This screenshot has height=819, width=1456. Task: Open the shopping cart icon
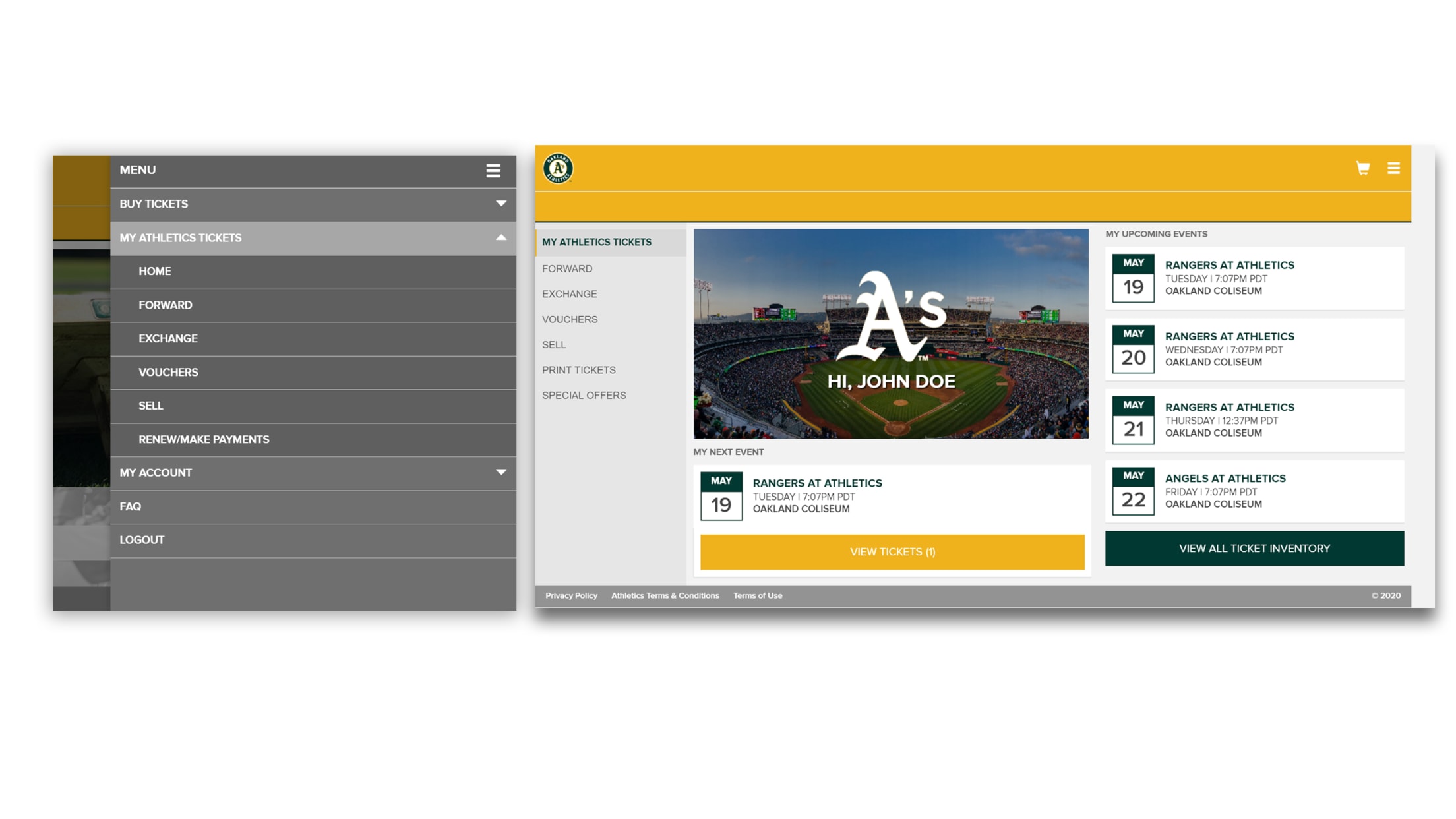[x=1362, y=168]
